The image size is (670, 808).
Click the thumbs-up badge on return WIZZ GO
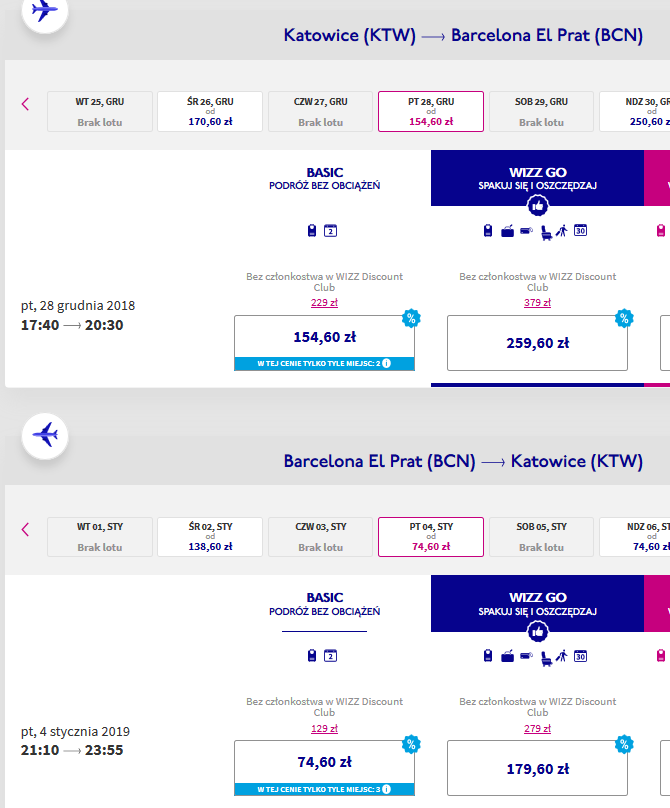(x=538, y=631)
